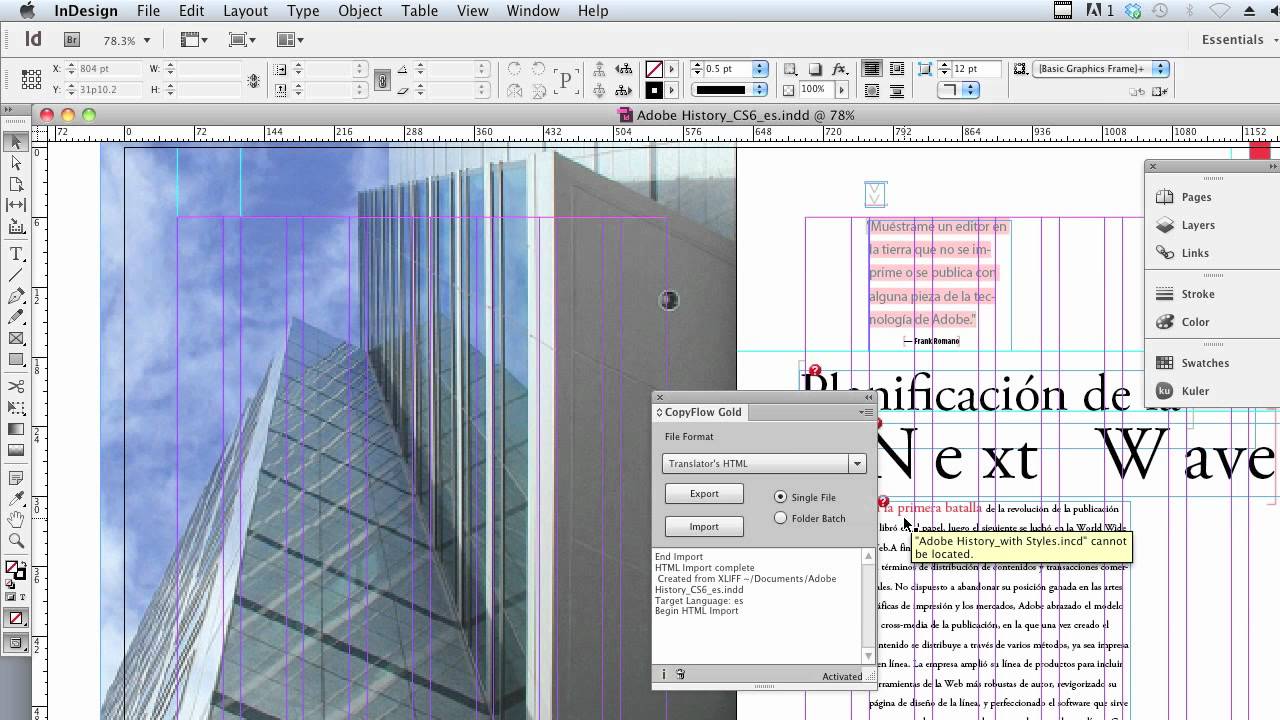This screenshot has height=720, width=1280.
Task: Select the Page tool
Action: coord(16,184)
